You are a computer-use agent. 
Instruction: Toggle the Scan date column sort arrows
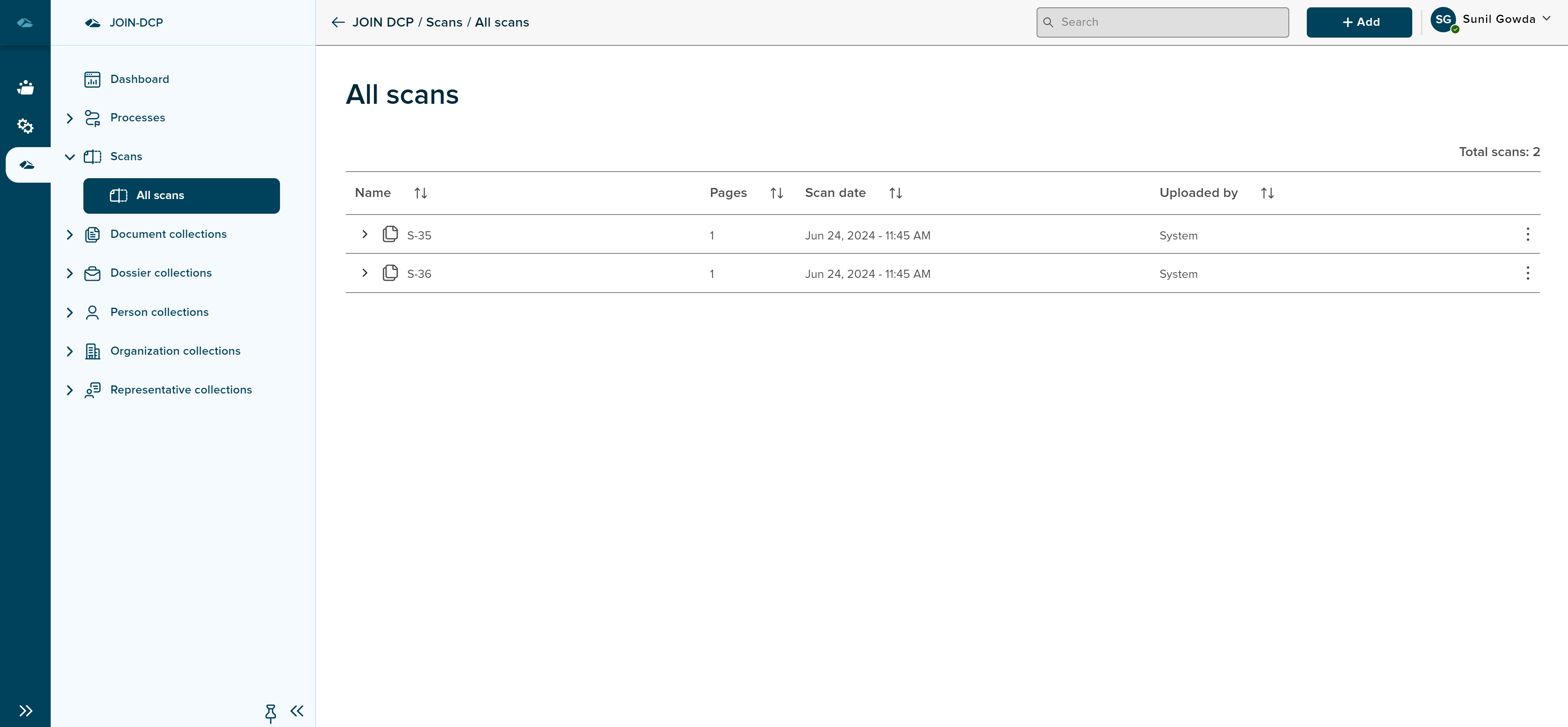[896, 193]
